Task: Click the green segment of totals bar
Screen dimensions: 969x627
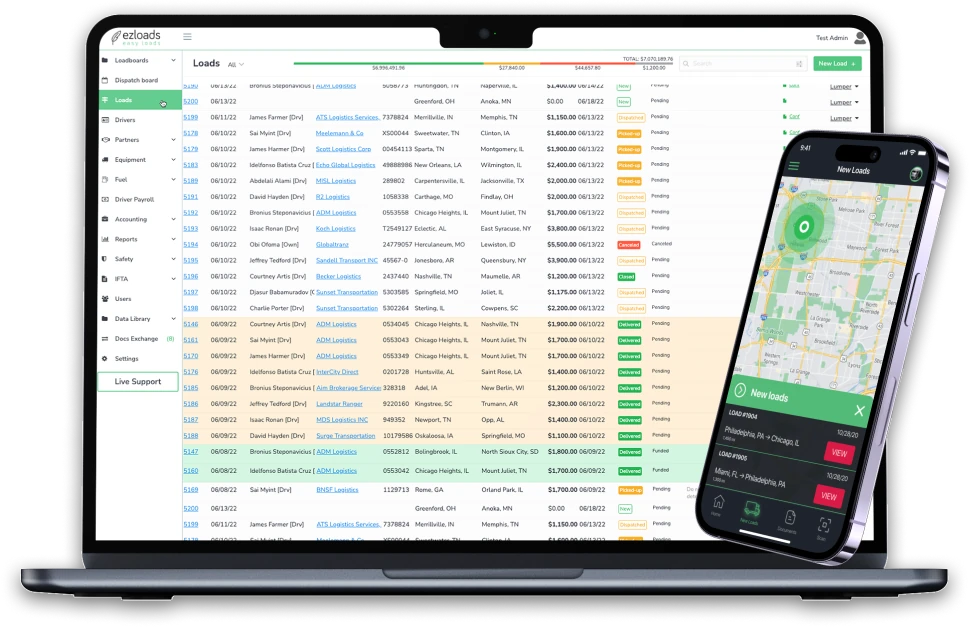Action: [389, 63]
